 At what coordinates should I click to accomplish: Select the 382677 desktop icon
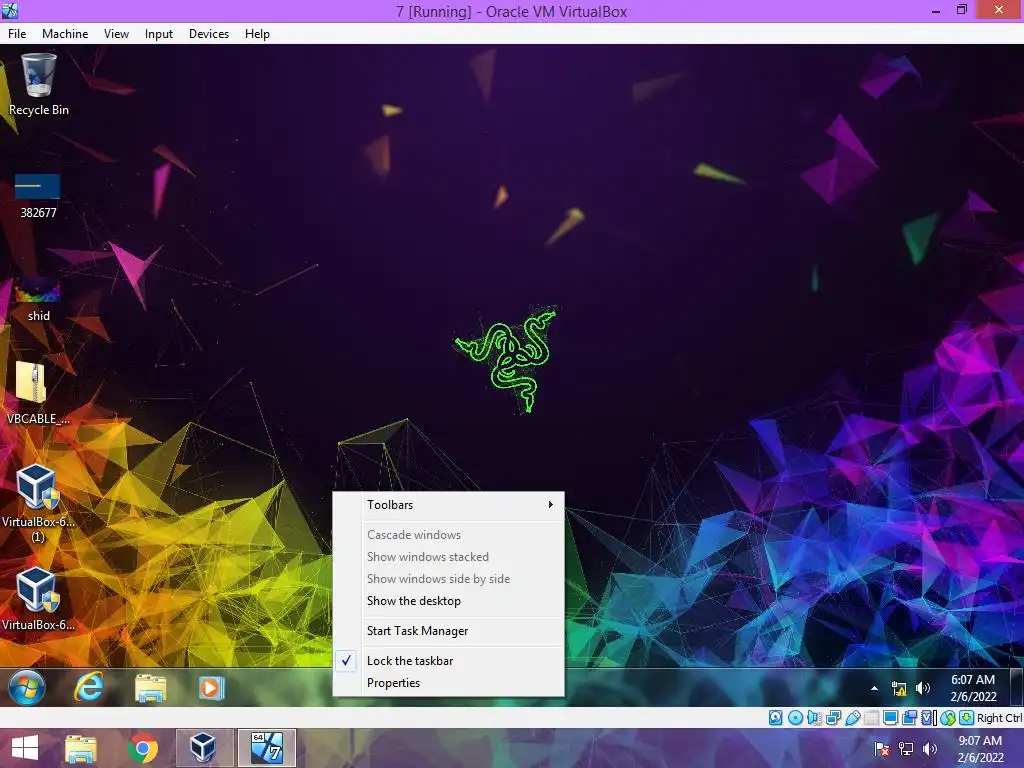[x=38, y=196]
